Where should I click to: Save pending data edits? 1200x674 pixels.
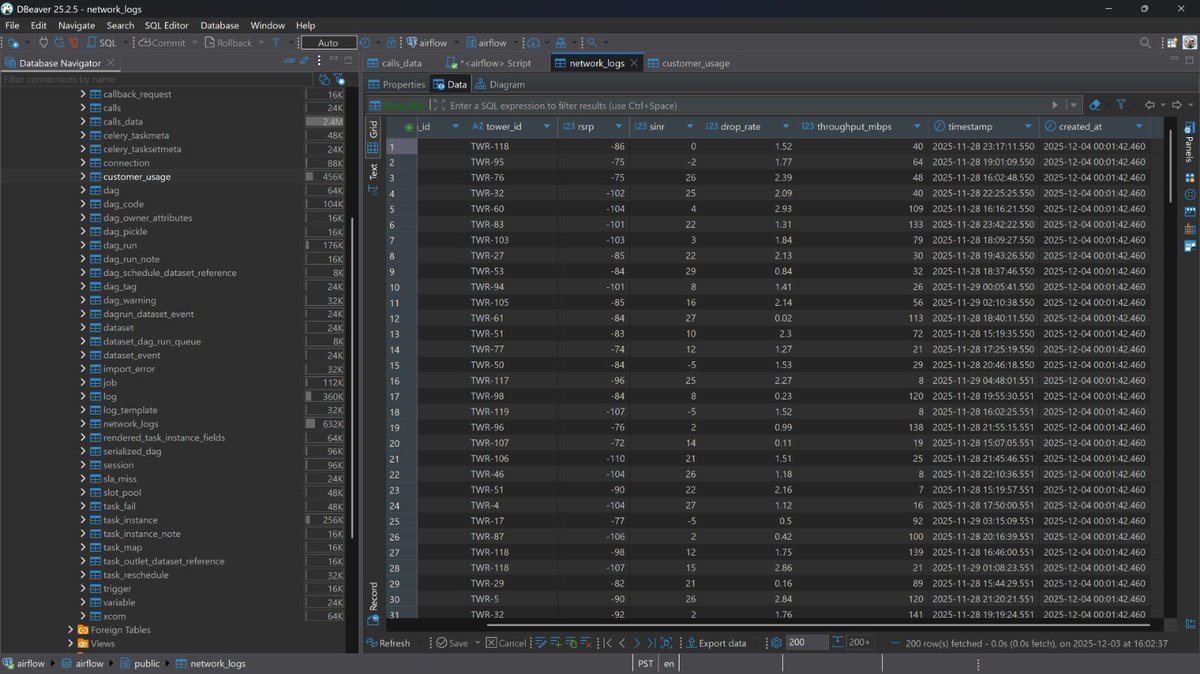point(452,643)
